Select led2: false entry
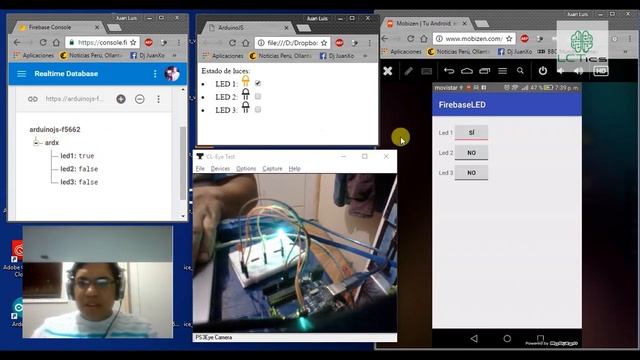Viewport: 640px width, 360px height. coord(79,169)
